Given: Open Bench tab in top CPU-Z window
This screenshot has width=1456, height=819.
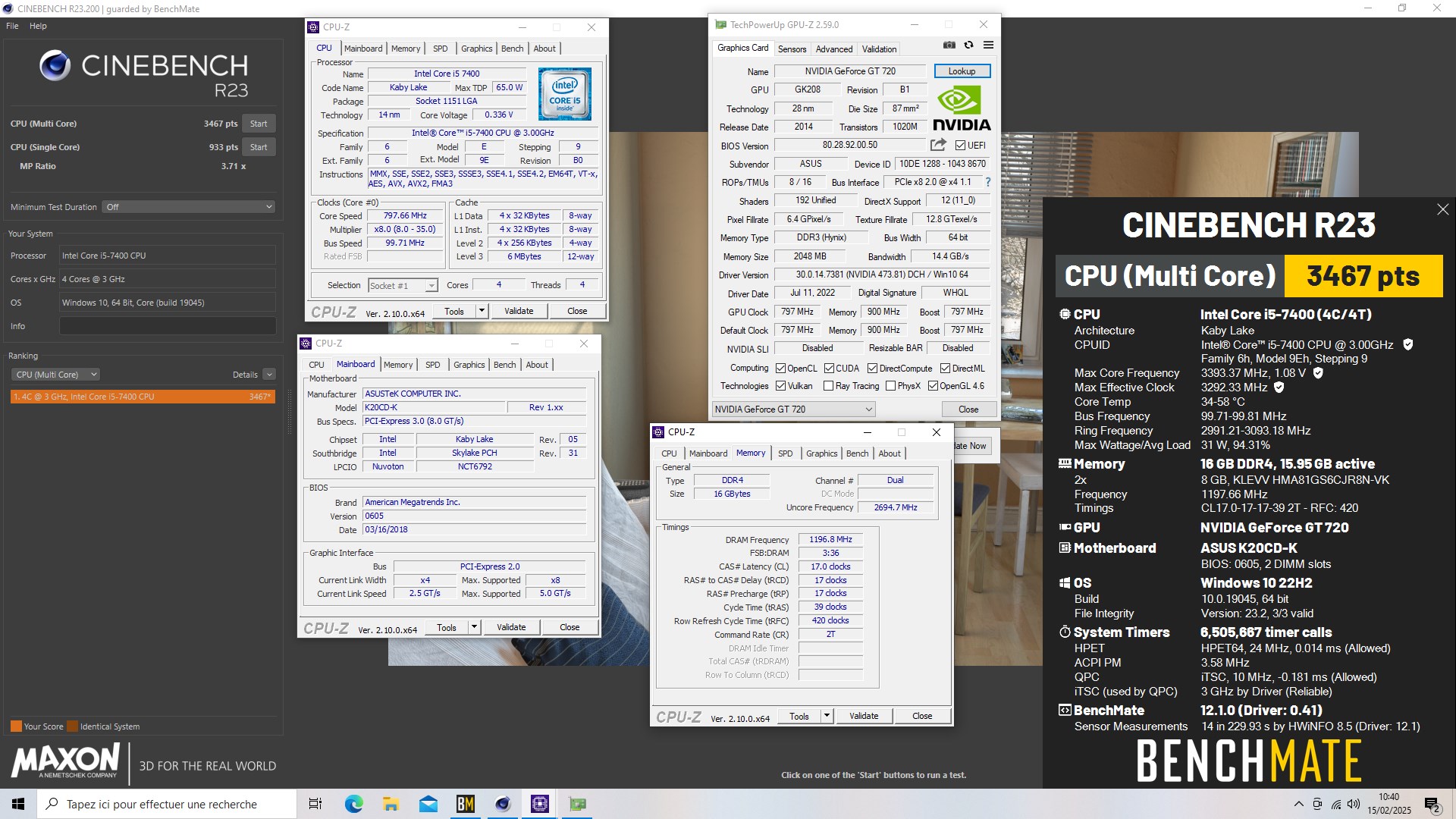Looking at the screenshot, I should pyautogui.click(x=512, y=49).
